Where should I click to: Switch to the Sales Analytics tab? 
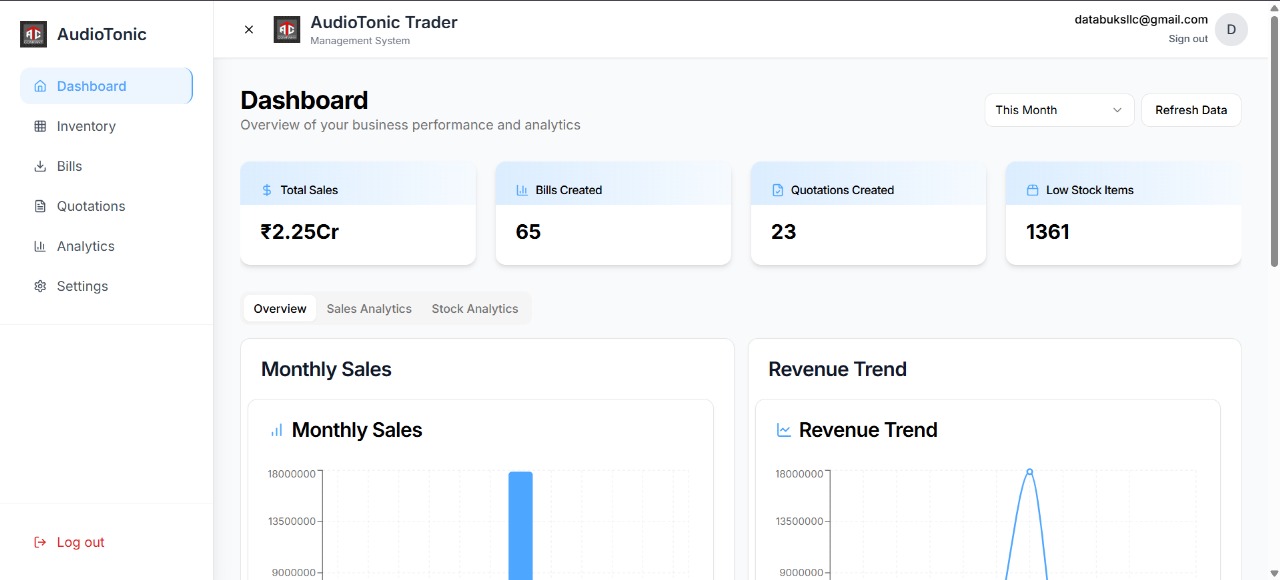pos(369,309)
